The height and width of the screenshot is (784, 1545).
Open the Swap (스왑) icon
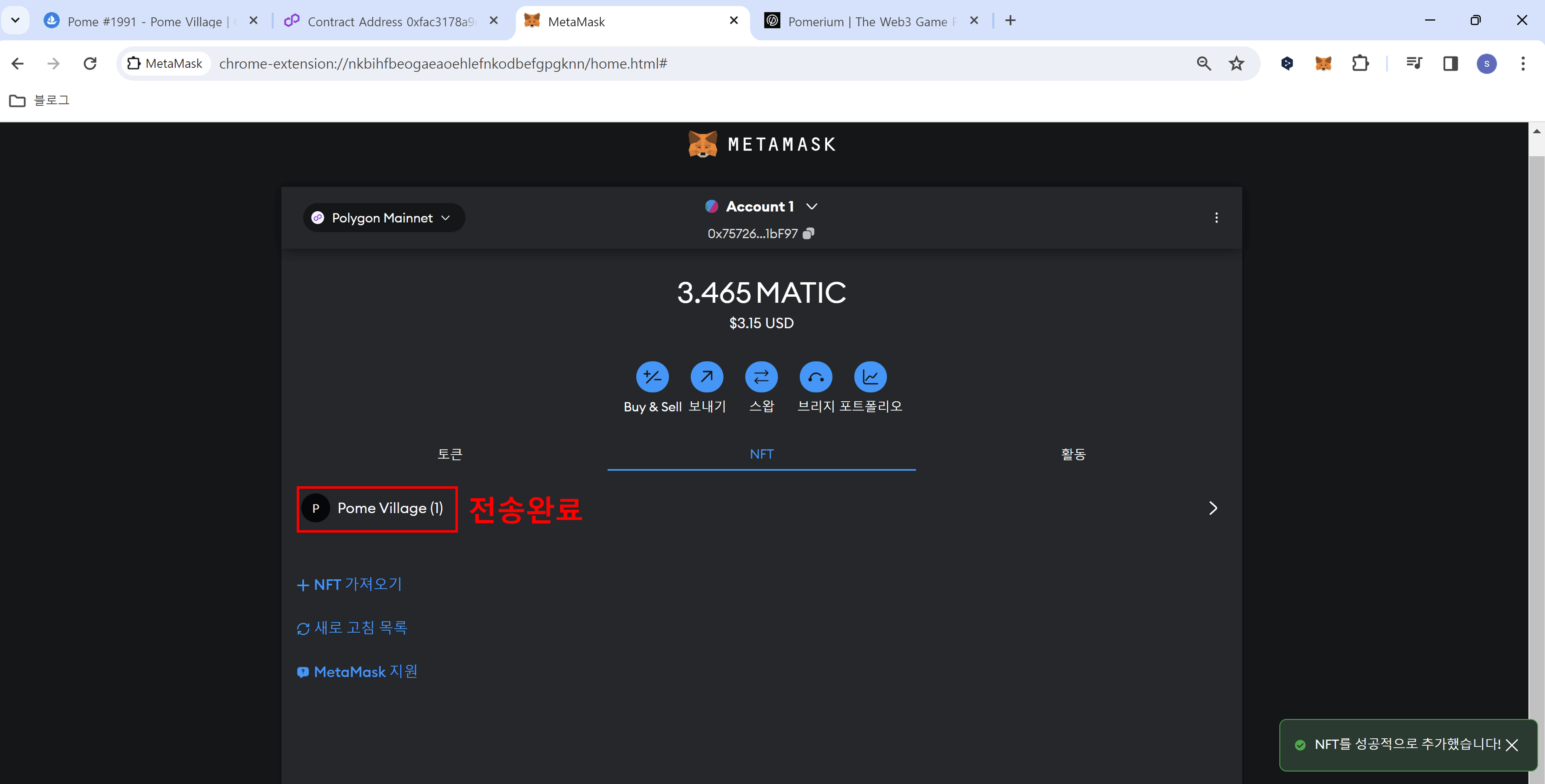tap(761, 377)
